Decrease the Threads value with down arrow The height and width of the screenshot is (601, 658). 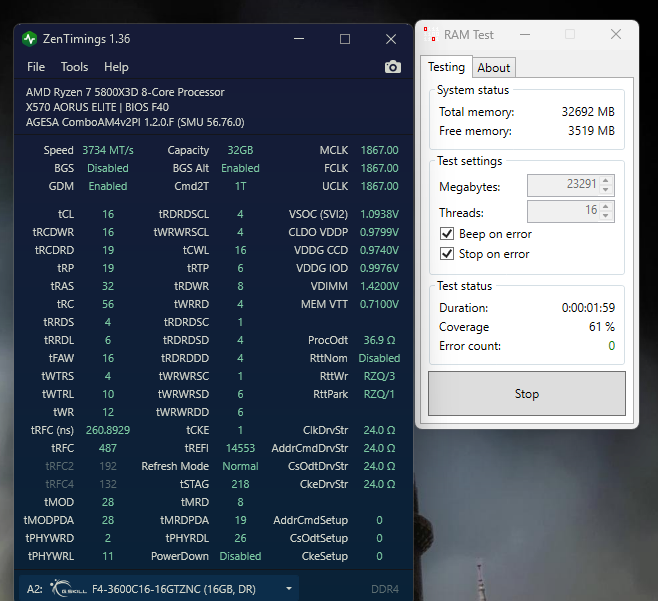[x=606, y=216]
